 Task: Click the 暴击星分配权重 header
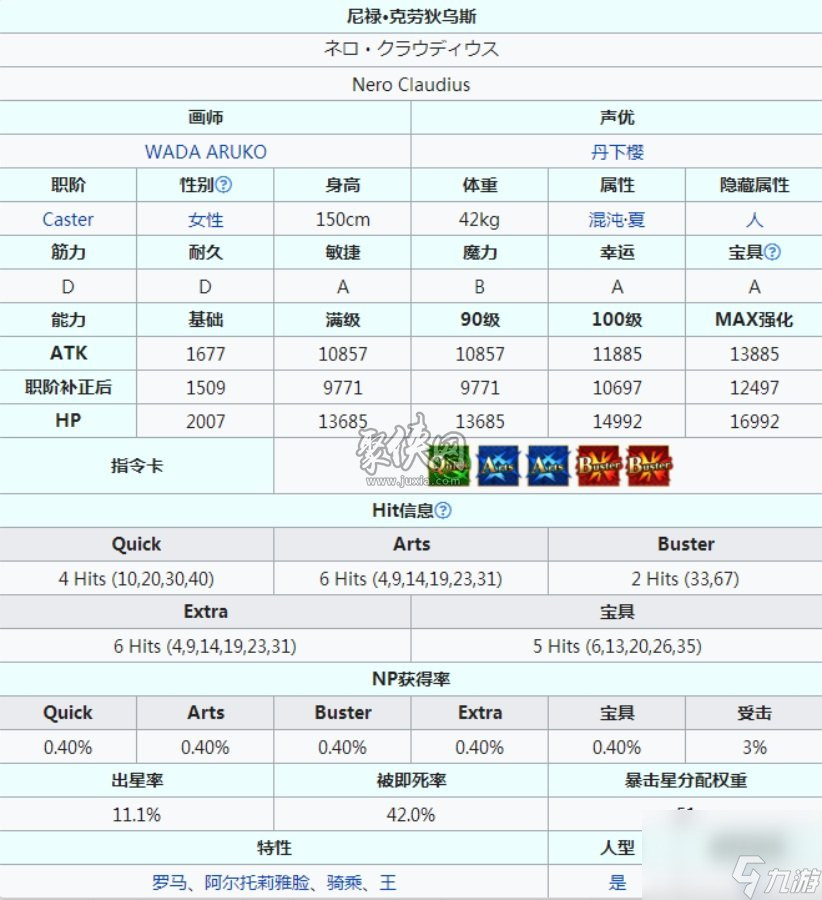(x=685, y=781)
